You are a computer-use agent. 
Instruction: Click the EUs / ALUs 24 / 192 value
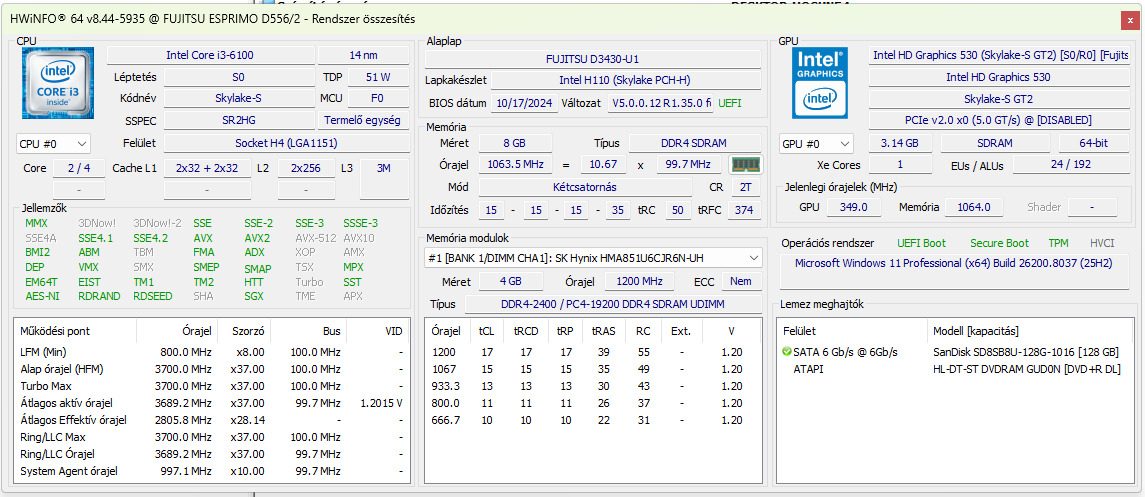[1071, 165]
